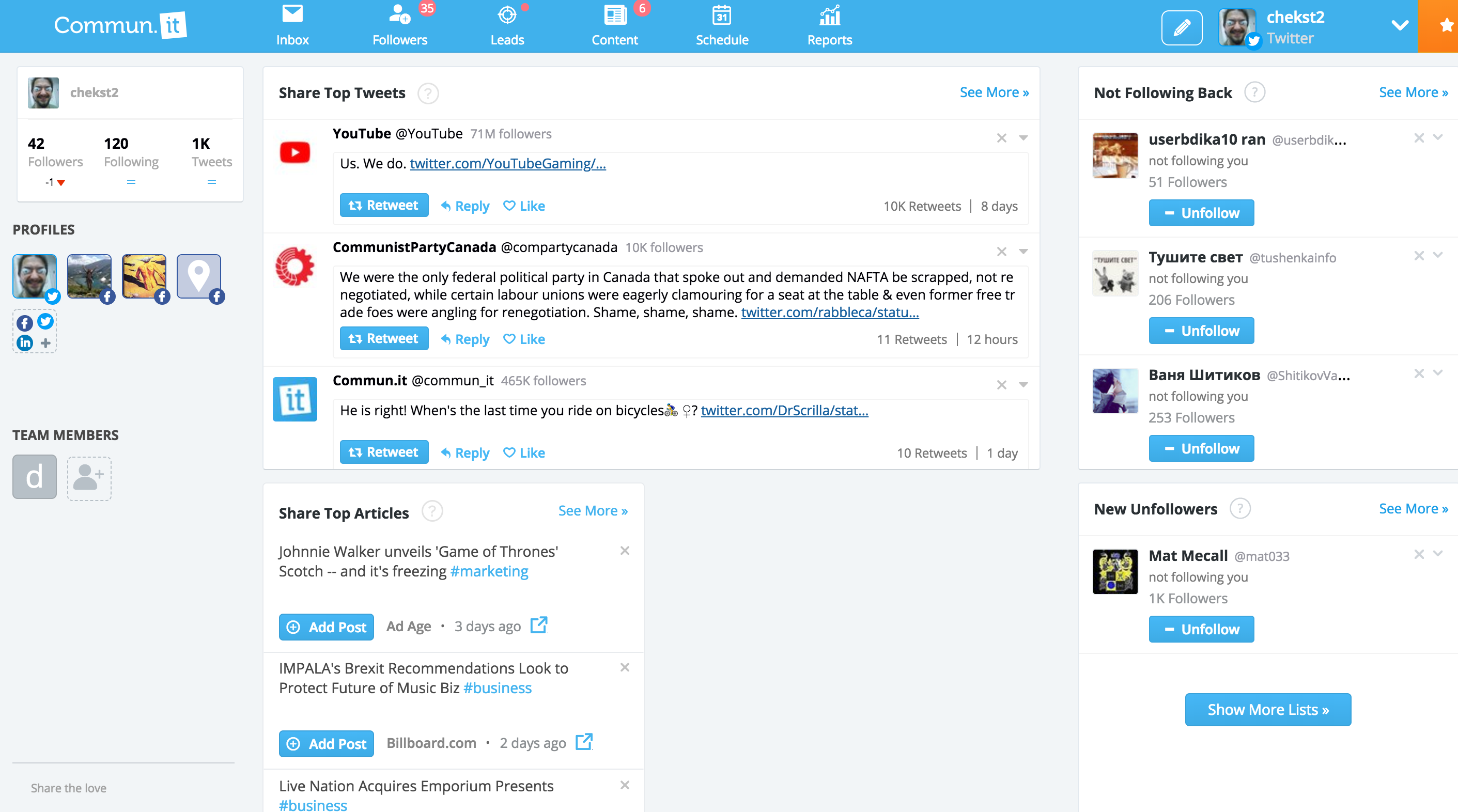1458x812 pixels.
Task: Like the CommunistPartyCanada tweet
Action: click(524, 339)
